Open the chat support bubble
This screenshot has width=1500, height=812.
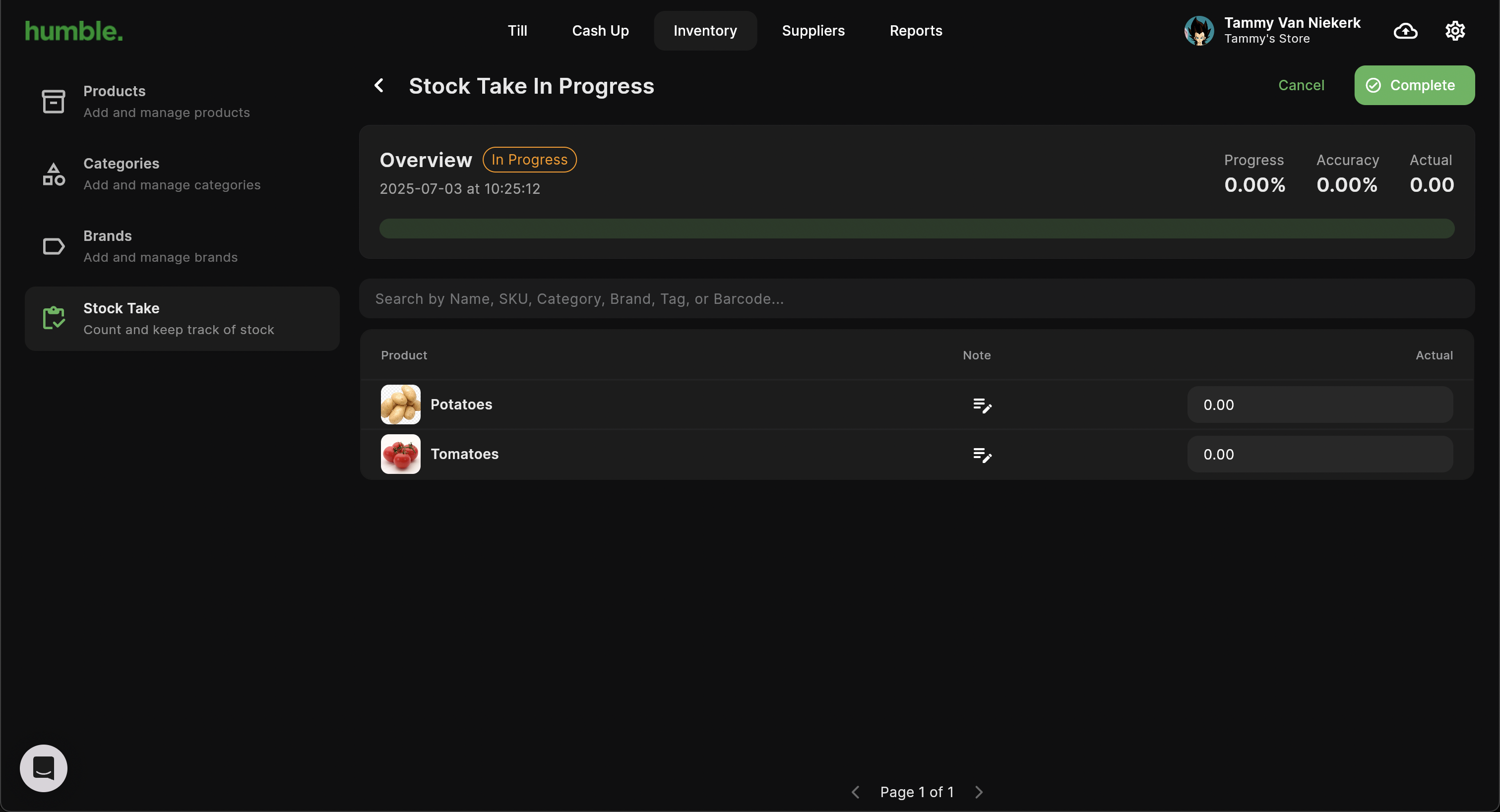point(44,768)
